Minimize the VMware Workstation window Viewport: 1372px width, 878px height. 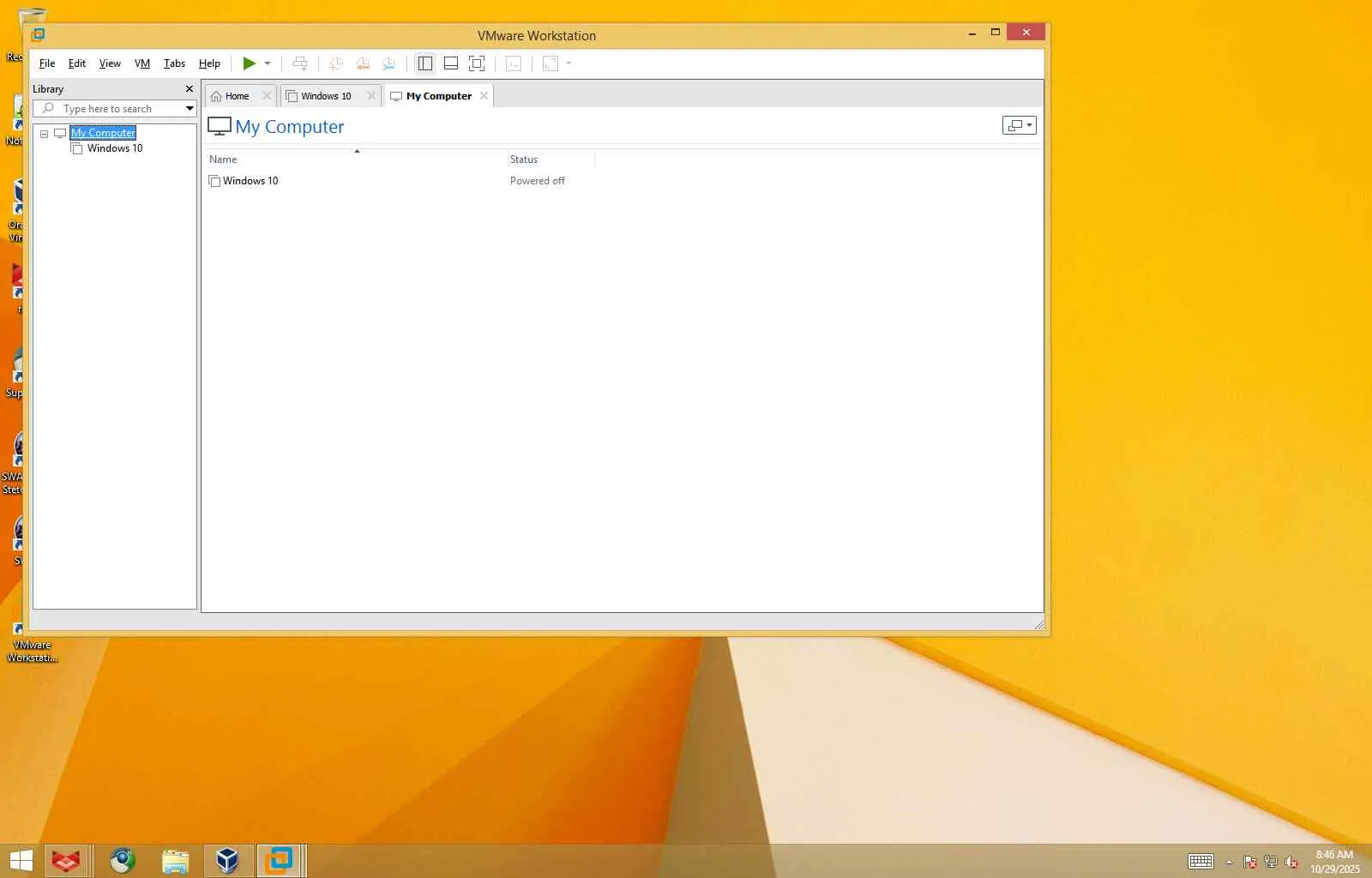tap(972, 33)
